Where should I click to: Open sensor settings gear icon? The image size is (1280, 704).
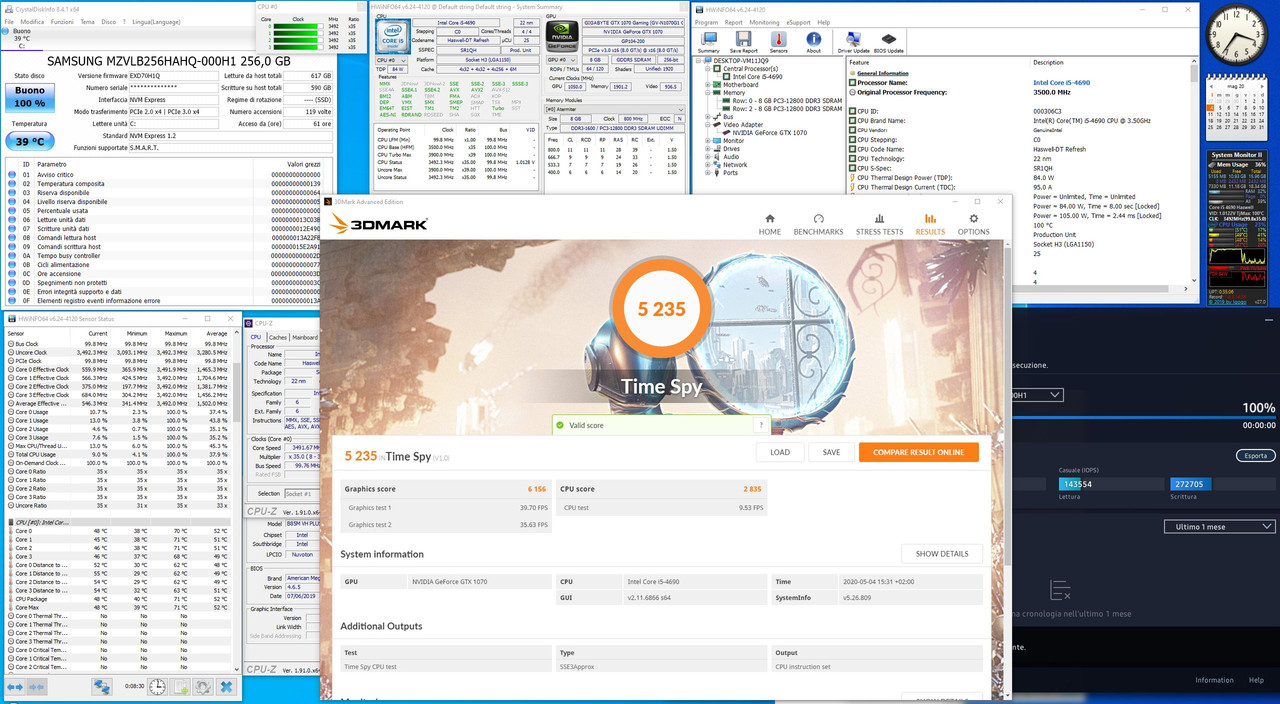(203, 687)
